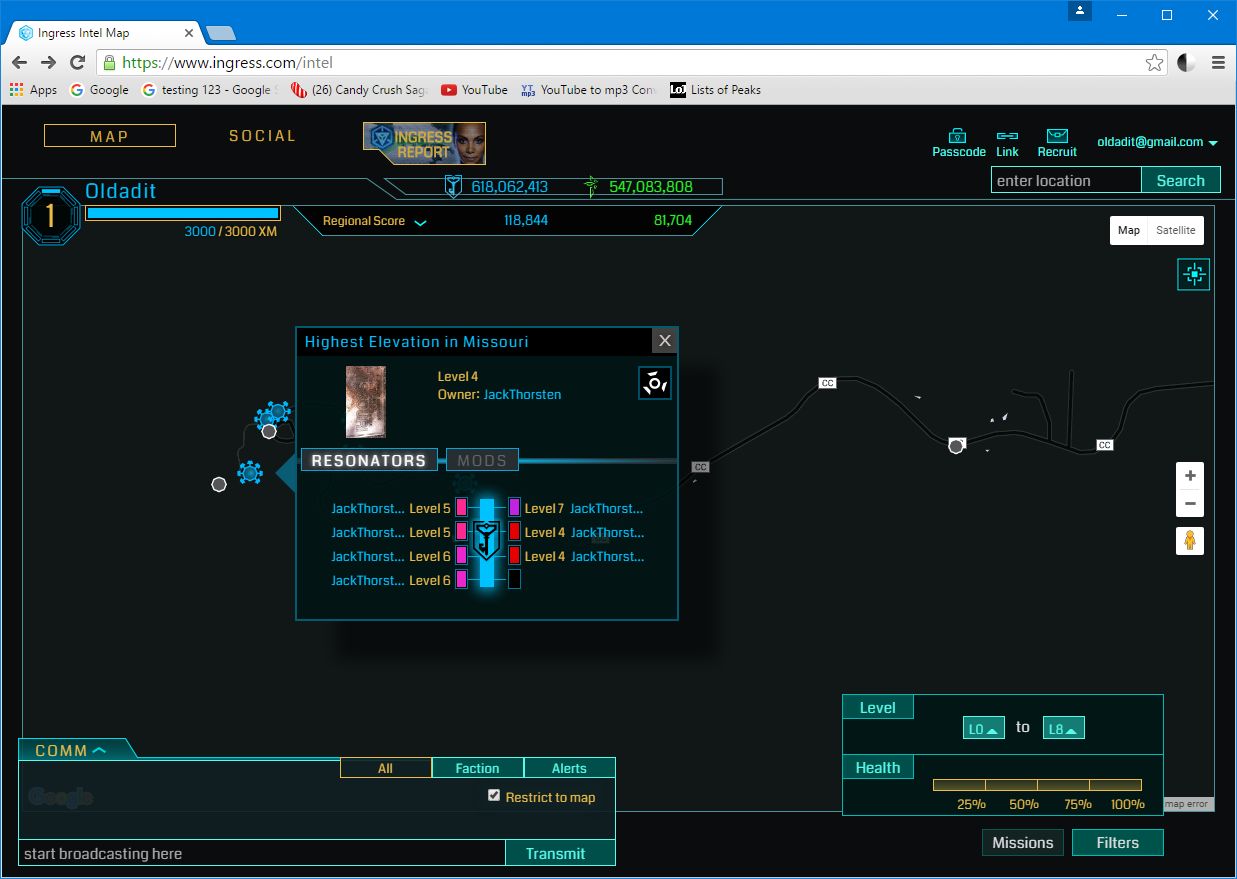Click the Missions button
The height and width of the screenshot is (879, 1237).
coord(1022,843)
